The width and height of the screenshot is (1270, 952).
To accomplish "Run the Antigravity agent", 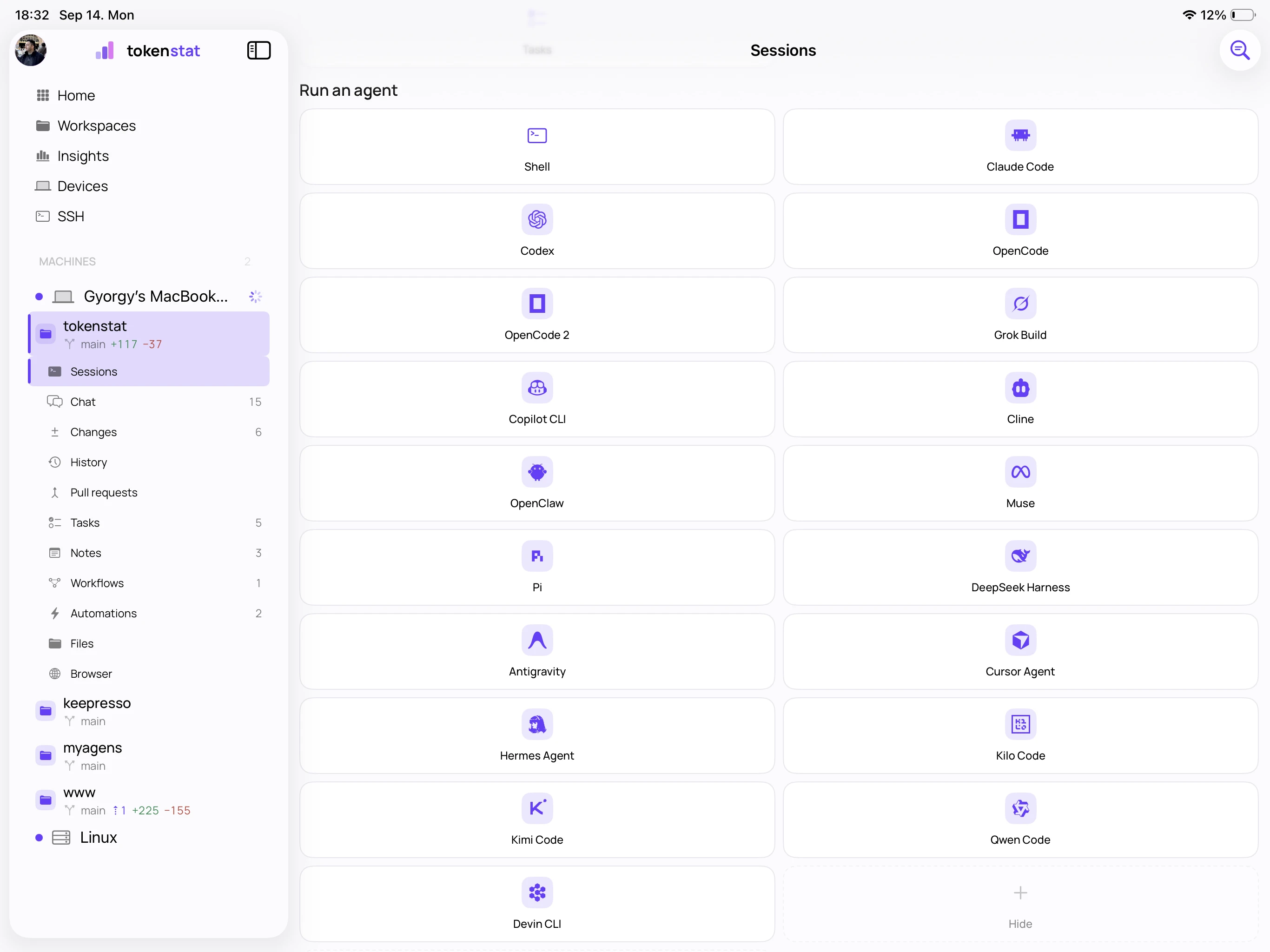I will pyautogui.click(x=537, y=651).
